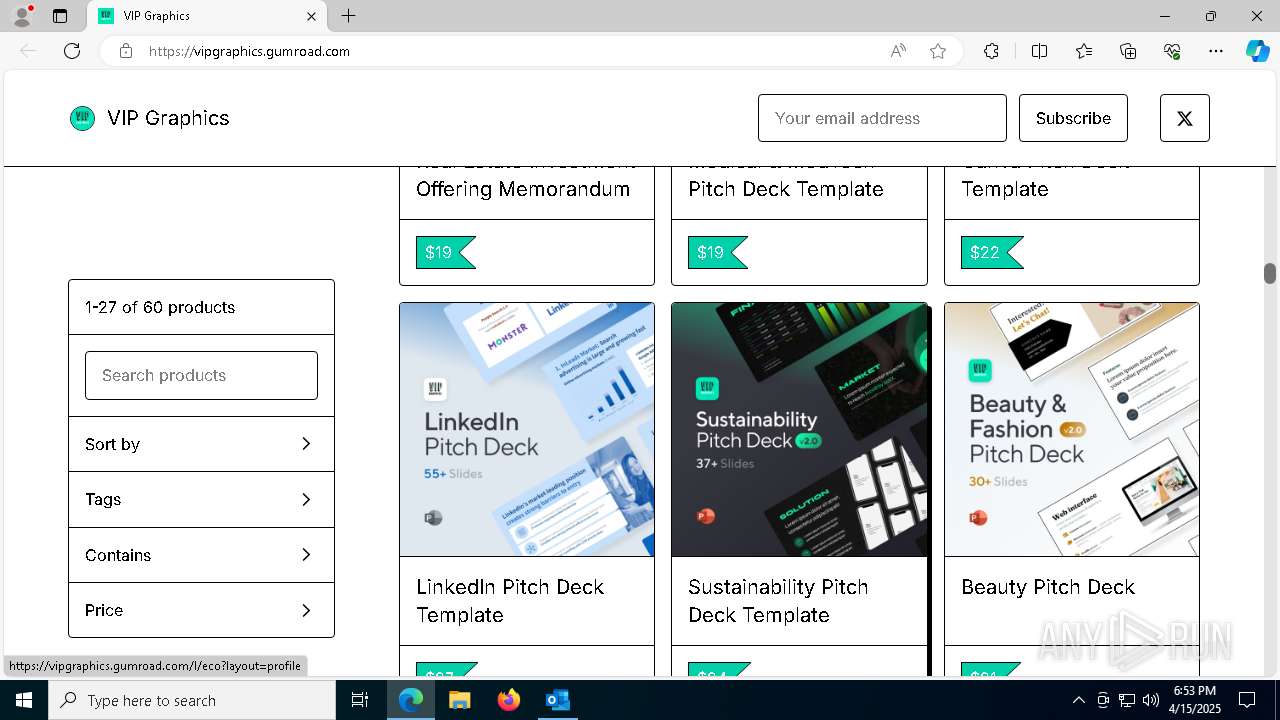Click the 1-27 of 60 products text

[x=160, y=307]
